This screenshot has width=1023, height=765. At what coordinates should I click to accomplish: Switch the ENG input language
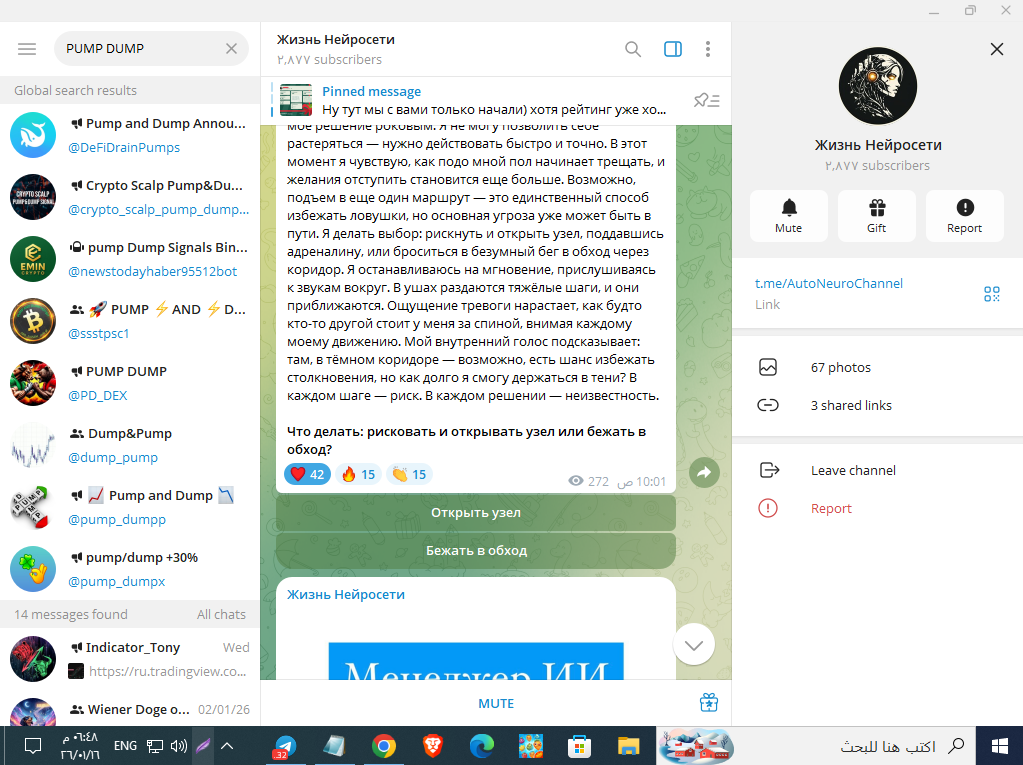click(x=125, y=745)
